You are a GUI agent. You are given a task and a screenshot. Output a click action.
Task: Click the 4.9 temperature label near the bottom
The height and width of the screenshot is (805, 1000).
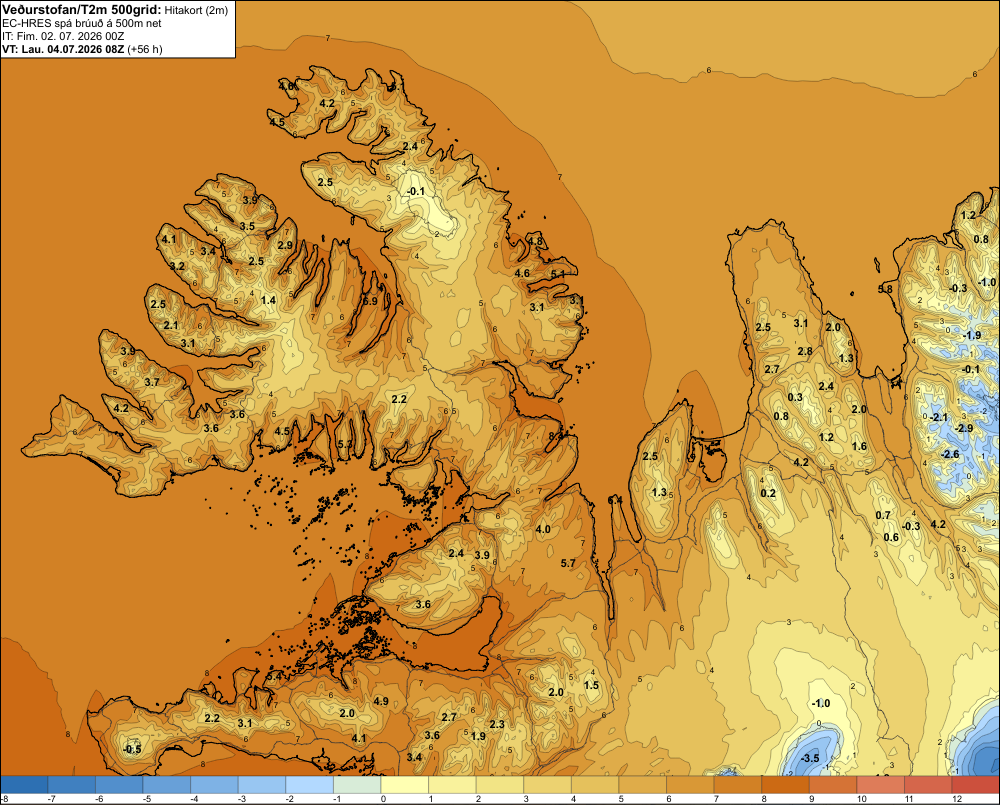point(381,701)
